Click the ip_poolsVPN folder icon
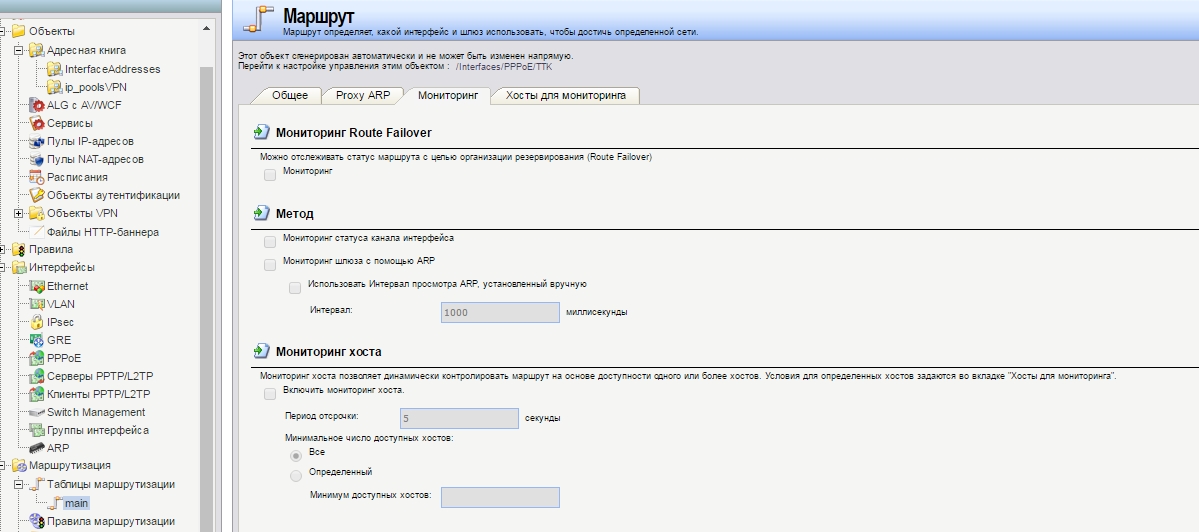This screenshot has width=1199, height=532. tap(54, 87)
